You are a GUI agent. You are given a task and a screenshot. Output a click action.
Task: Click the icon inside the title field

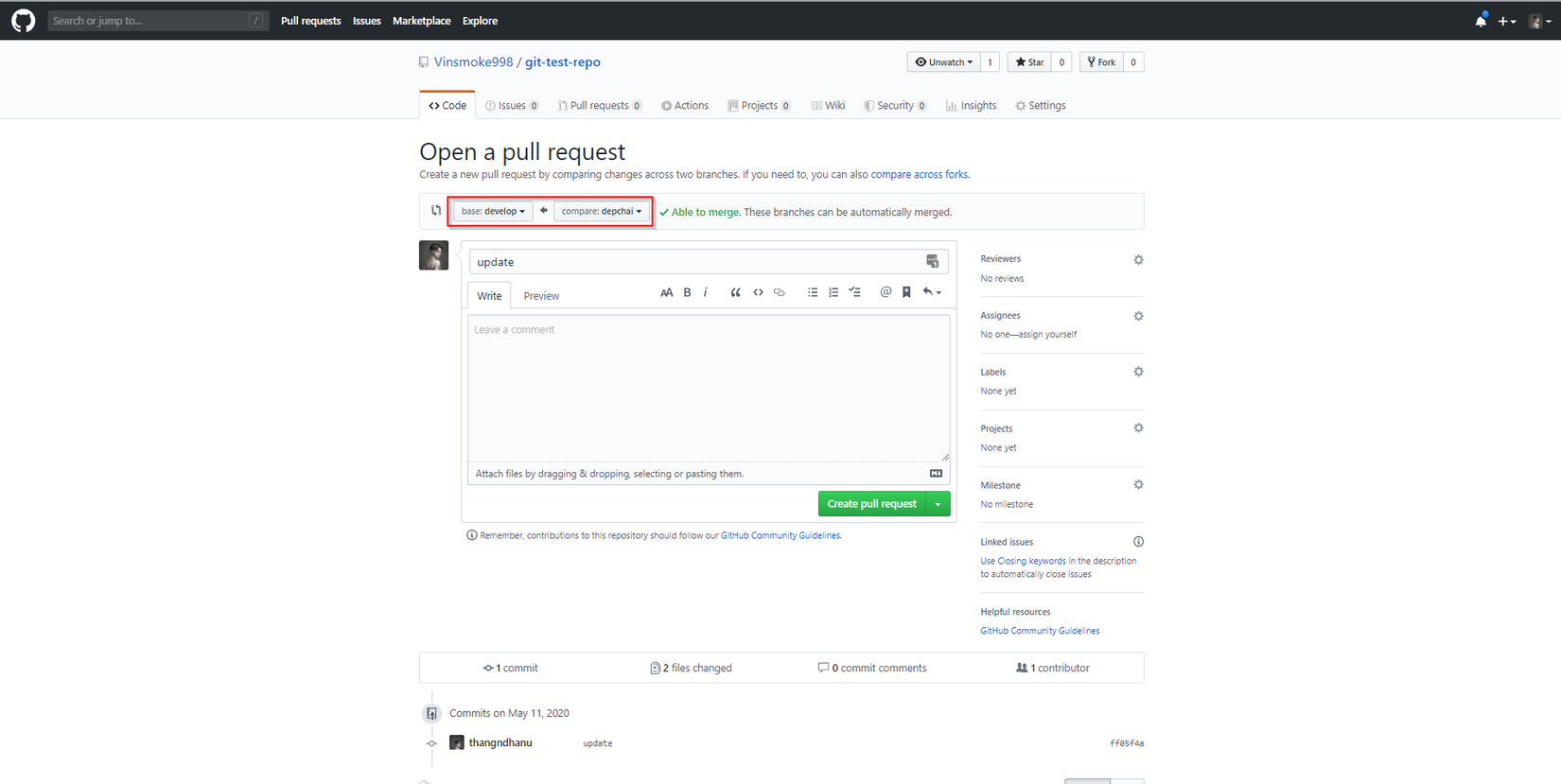tap(932, 262)
